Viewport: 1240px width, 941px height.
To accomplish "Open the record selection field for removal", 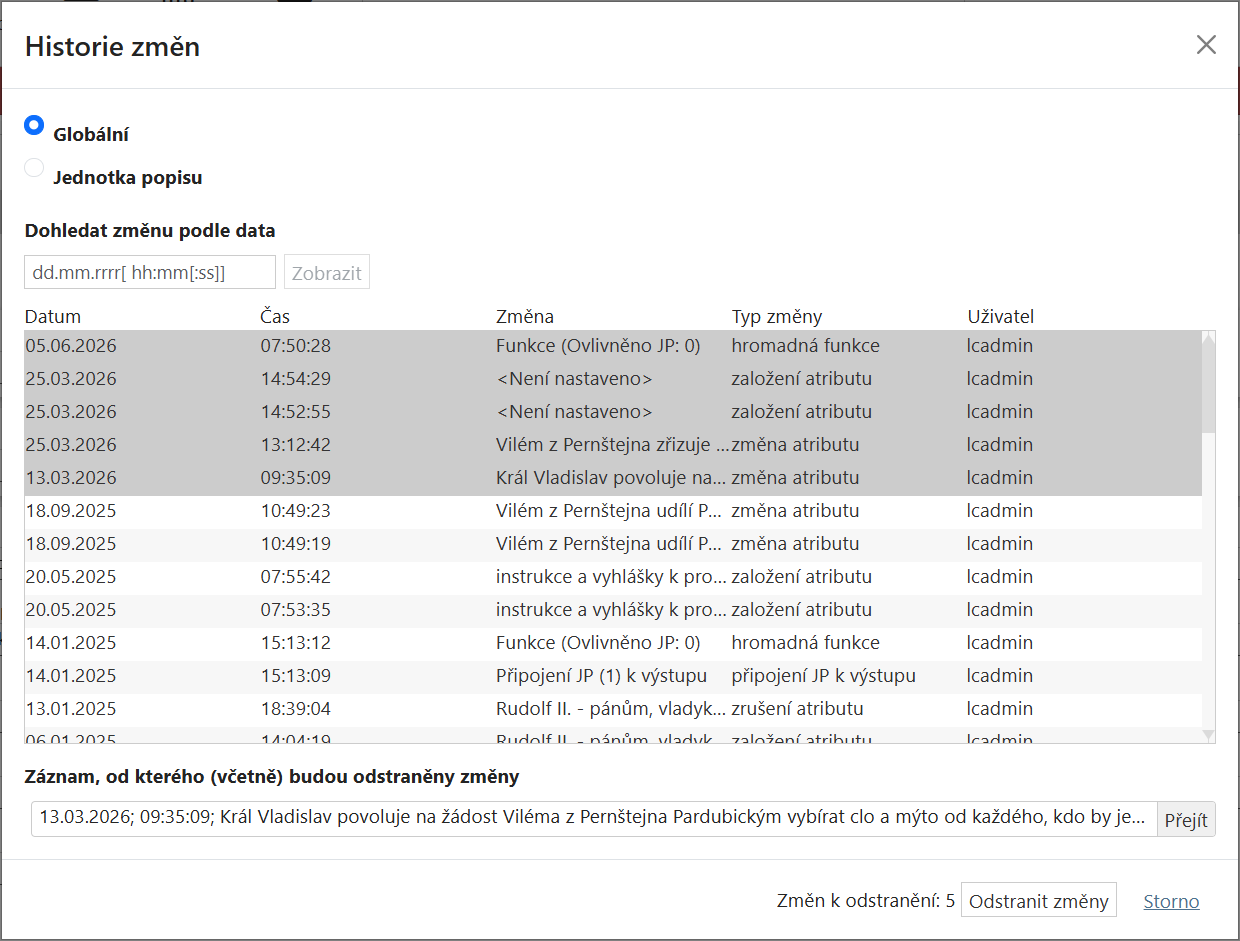I will pyautogui.click(x=594, y=818).
